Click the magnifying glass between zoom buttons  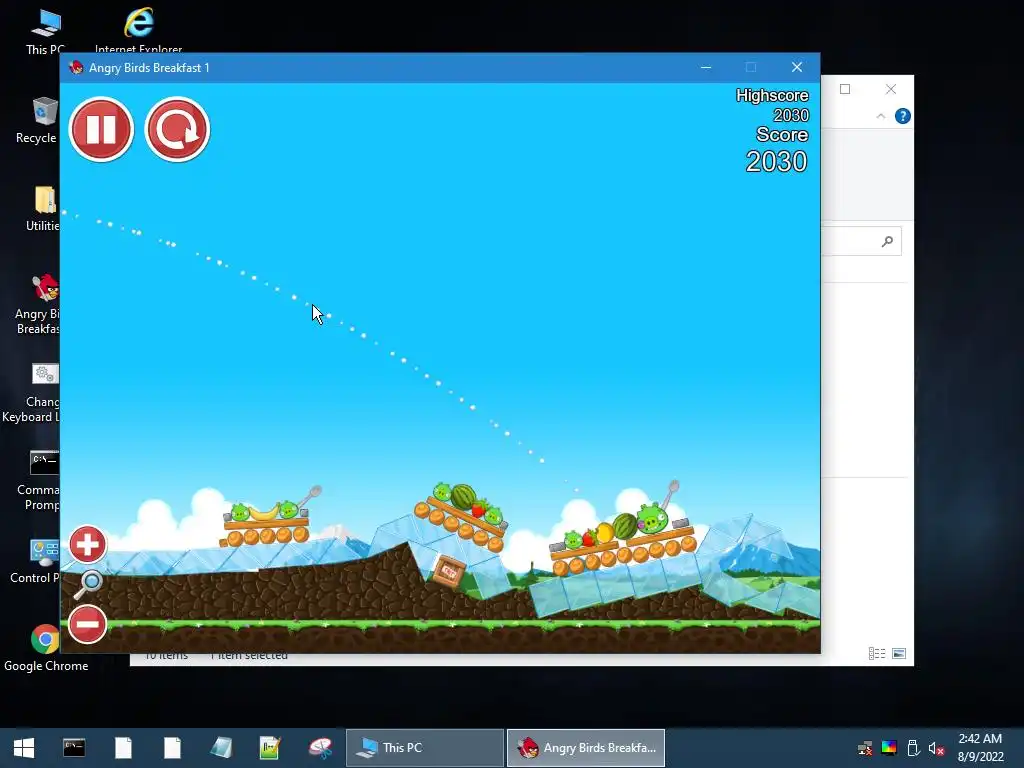88,584
